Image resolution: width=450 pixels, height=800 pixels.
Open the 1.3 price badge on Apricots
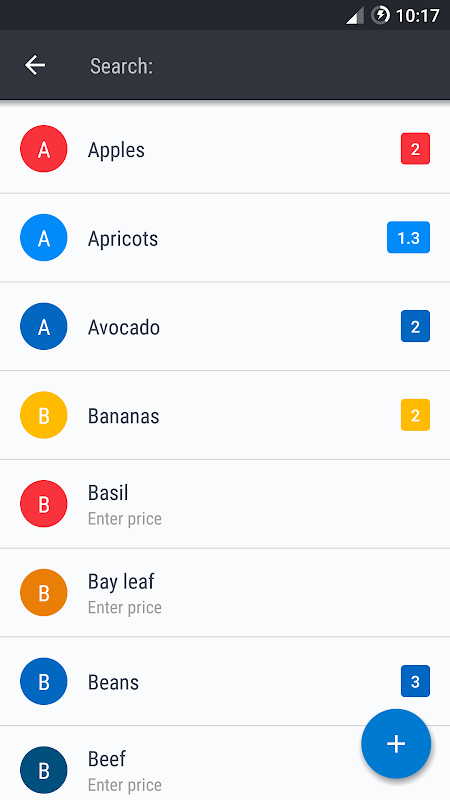(x=408, y=238)
